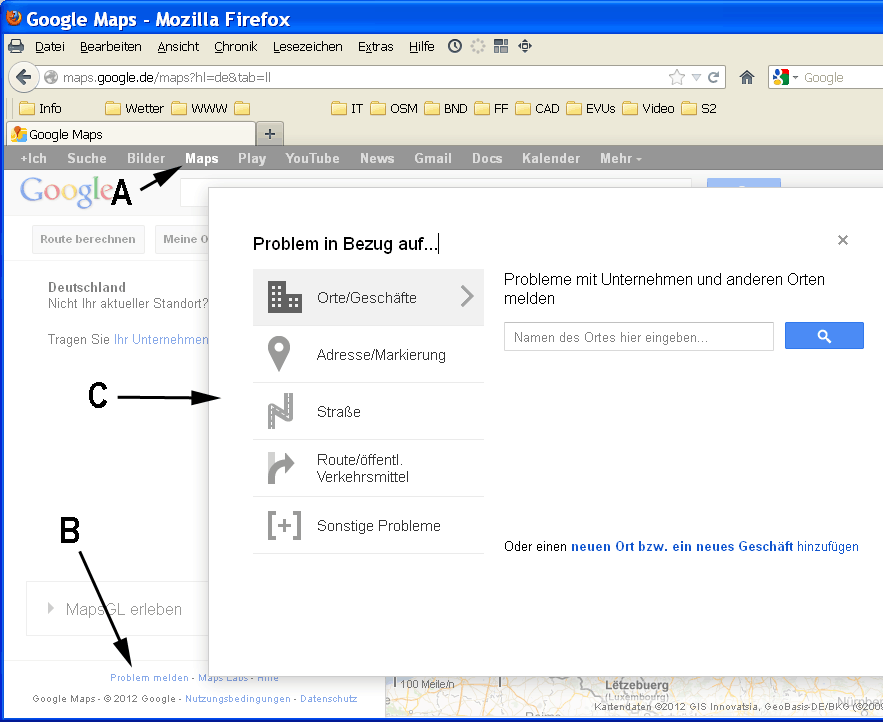Close the Problem dialog with X

[x=842, y=240]
